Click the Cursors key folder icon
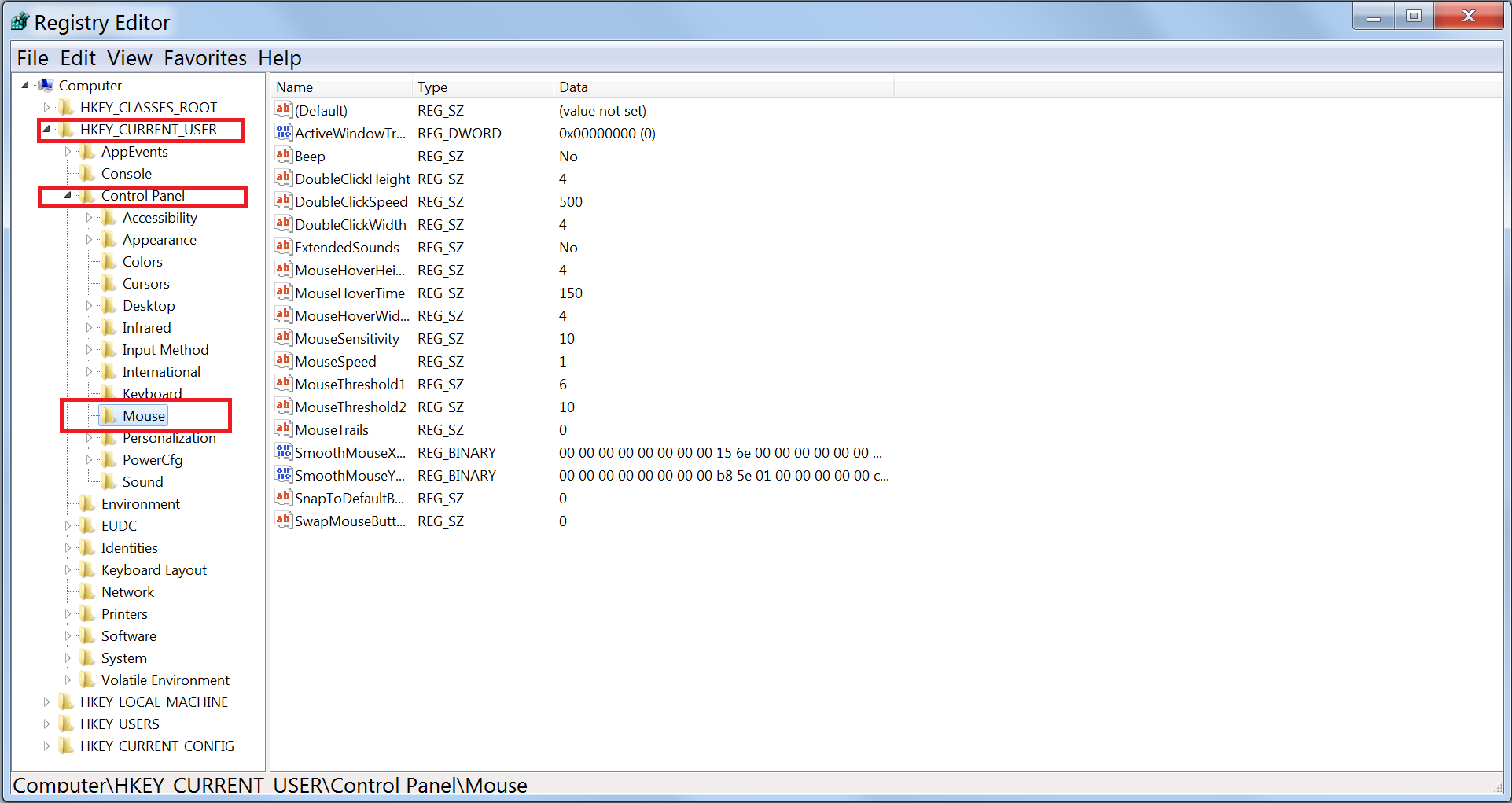Screen dimensions: 1512x803 [x=109, y=283]
